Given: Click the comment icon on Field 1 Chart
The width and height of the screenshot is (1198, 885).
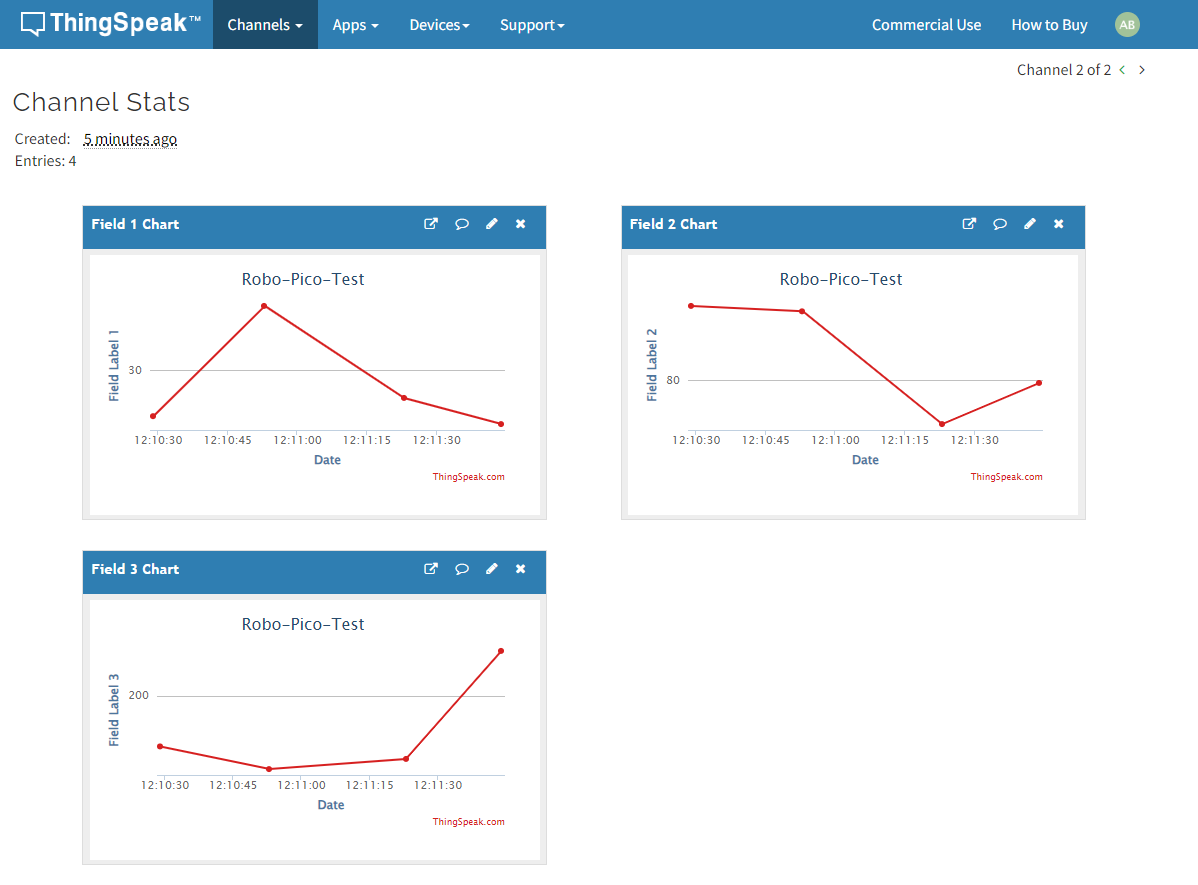Looking at the screenshot, I should coord(461,224).
